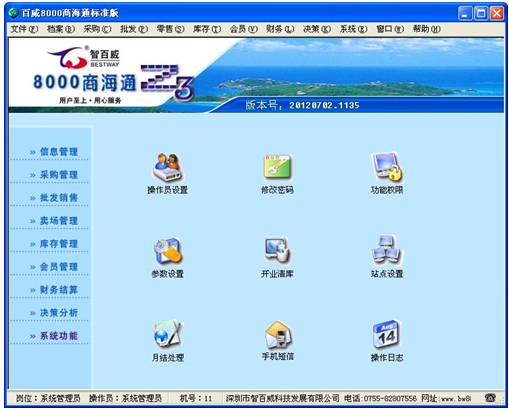Open 功能权限 function permissions icon

tap(387, 167)
